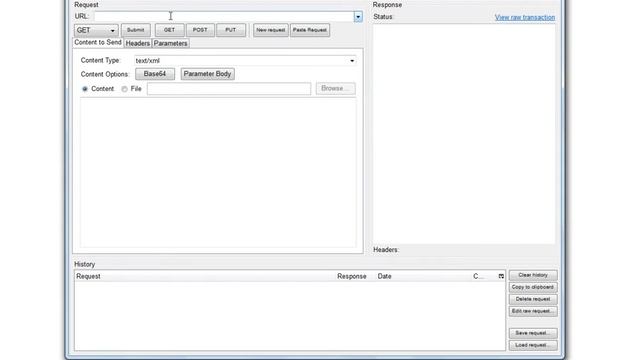Click the New request button
The width and height of the screenshot is (640, 360).
click(271, 30)
